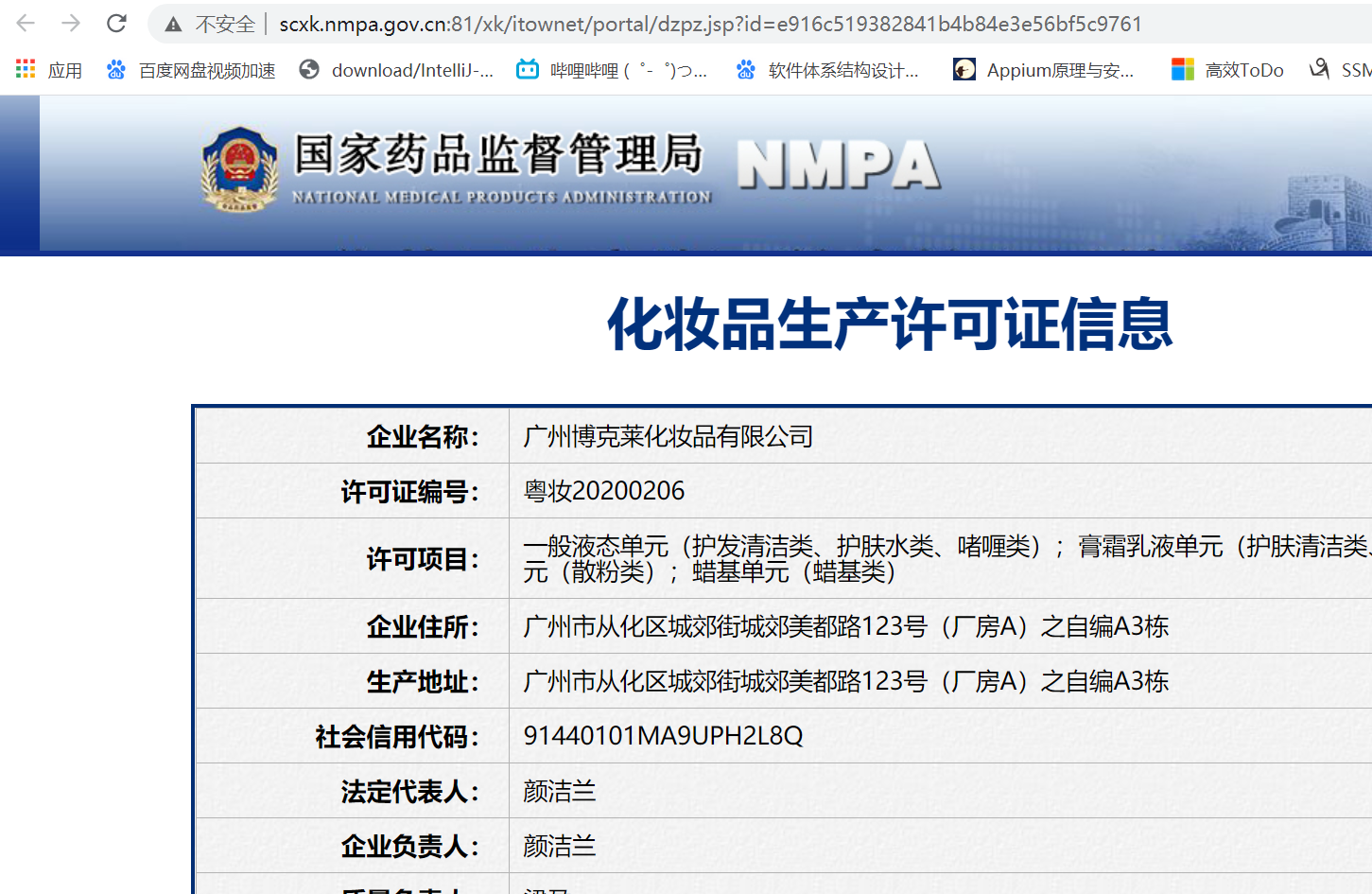Click the 社会信用代码 label
The width and height of the screenshot is (1372, 894).
(397, 736)
